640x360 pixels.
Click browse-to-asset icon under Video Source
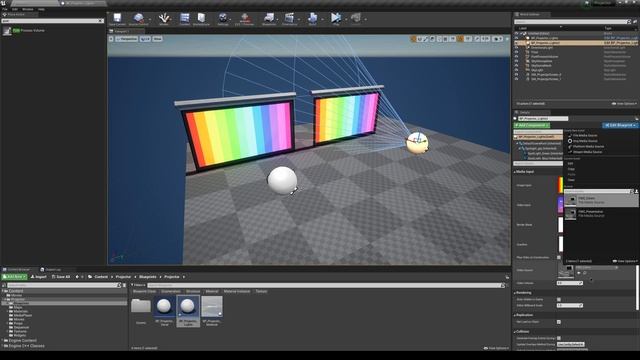tap(585, 273)
